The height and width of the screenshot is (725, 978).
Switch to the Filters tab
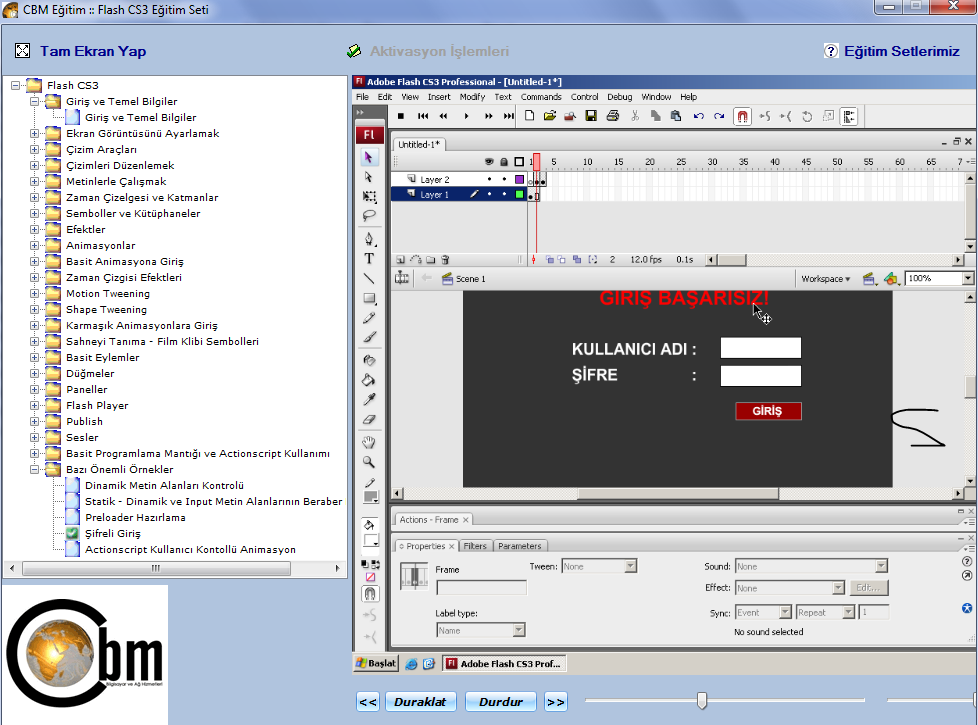[475, 546]
